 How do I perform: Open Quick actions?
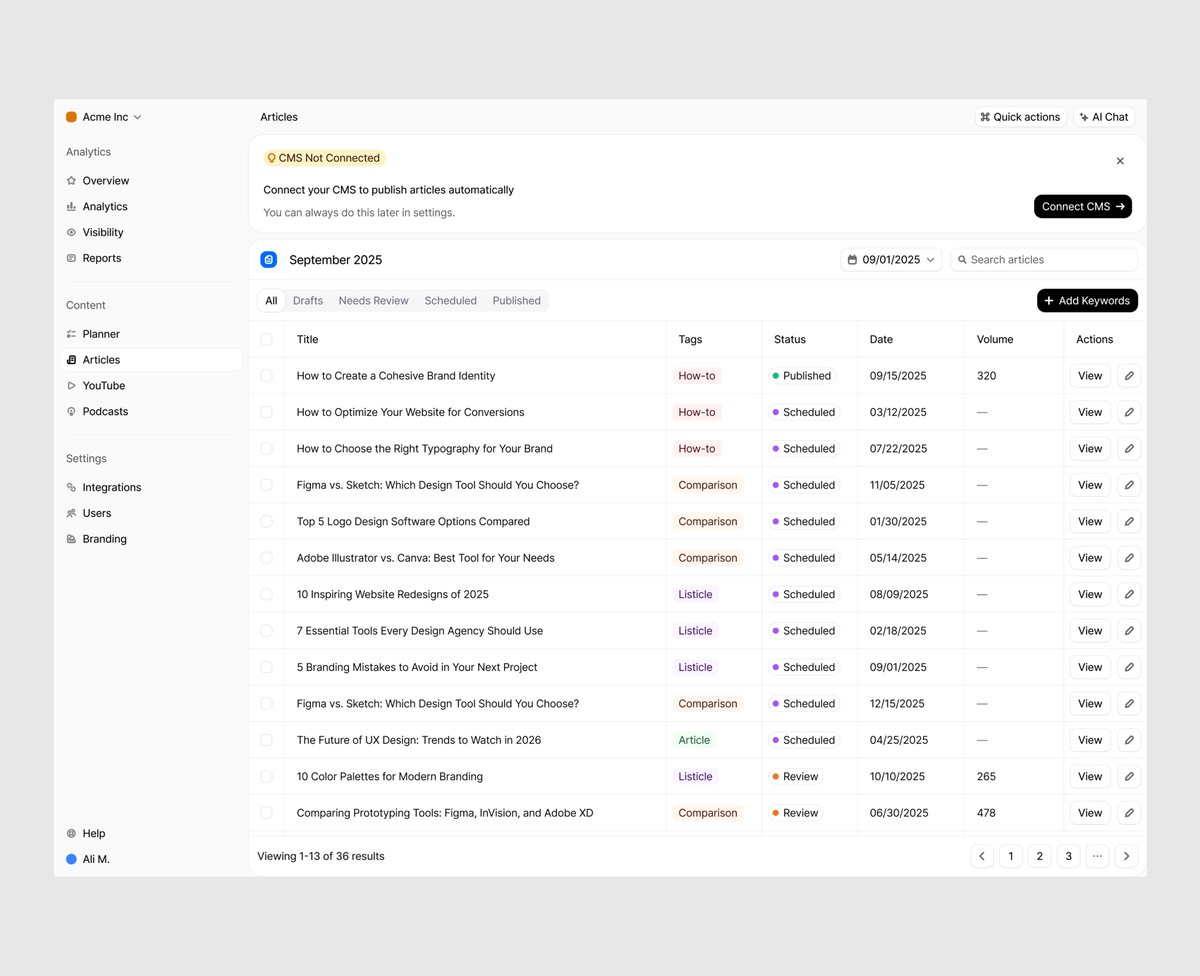point(1020,117)
